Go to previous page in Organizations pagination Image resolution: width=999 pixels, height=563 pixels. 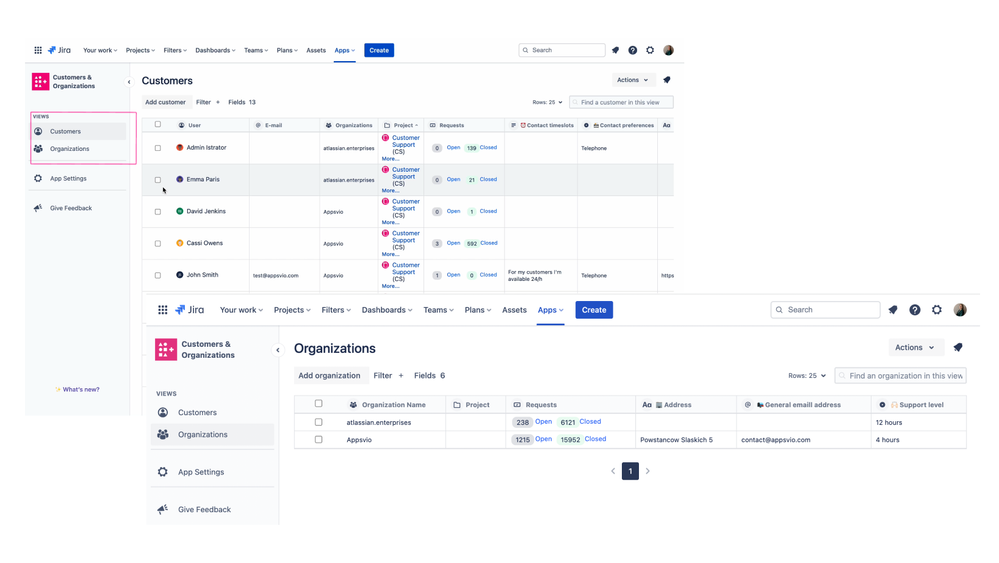coord(613,471)
